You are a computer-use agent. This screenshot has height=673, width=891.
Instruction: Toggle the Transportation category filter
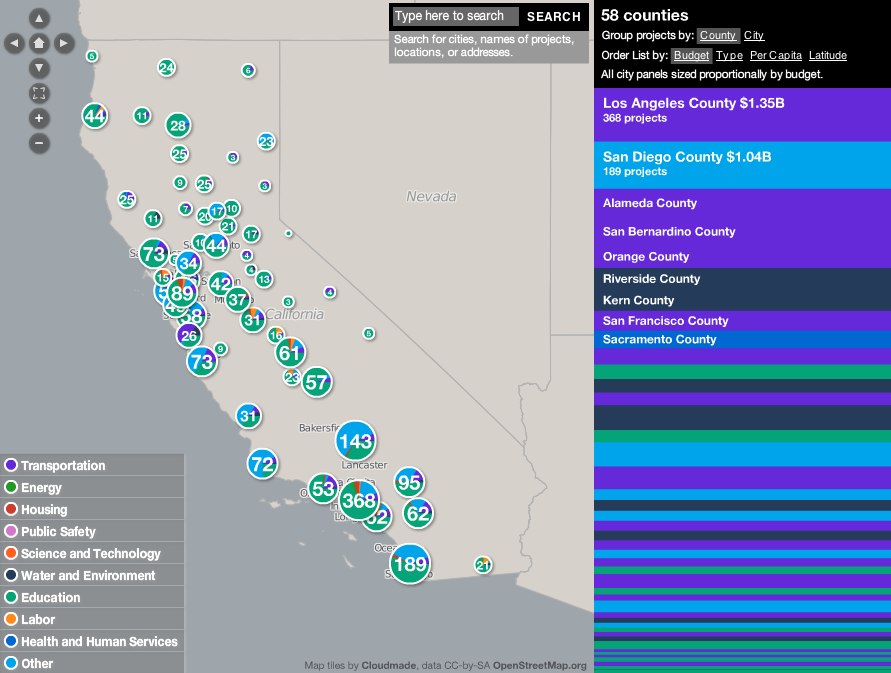62,466
